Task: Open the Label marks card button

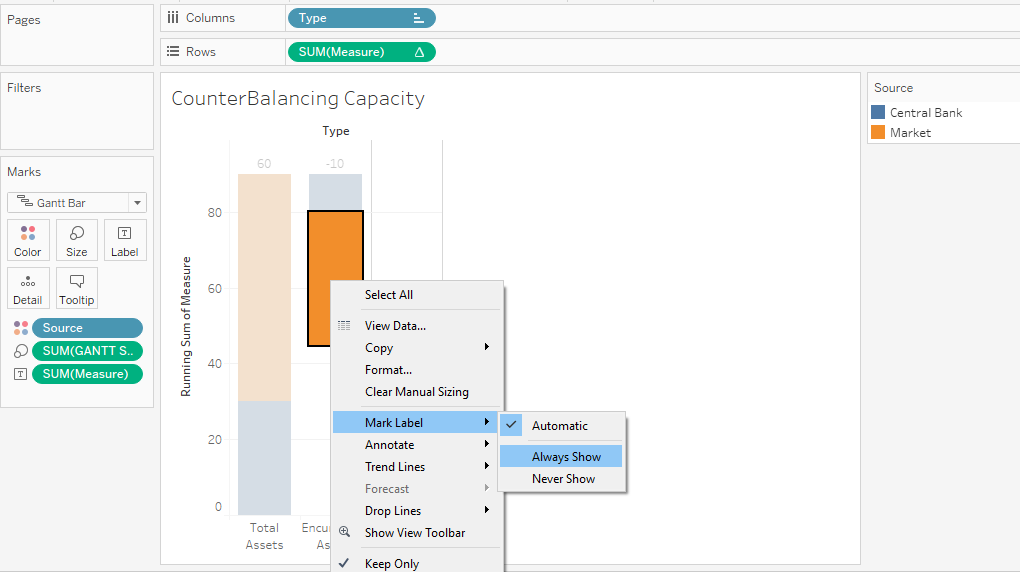Action: tap(125, 240)
